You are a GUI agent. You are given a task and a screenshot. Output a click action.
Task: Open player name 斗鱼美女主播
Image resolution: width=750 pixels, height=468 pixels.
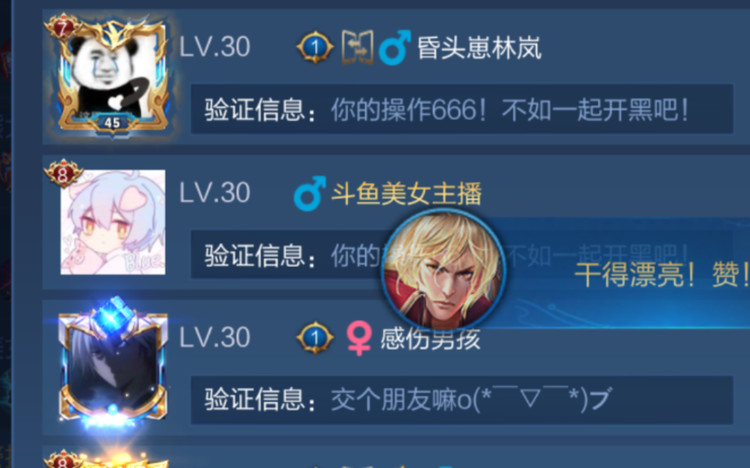click(x=407, y=193)
